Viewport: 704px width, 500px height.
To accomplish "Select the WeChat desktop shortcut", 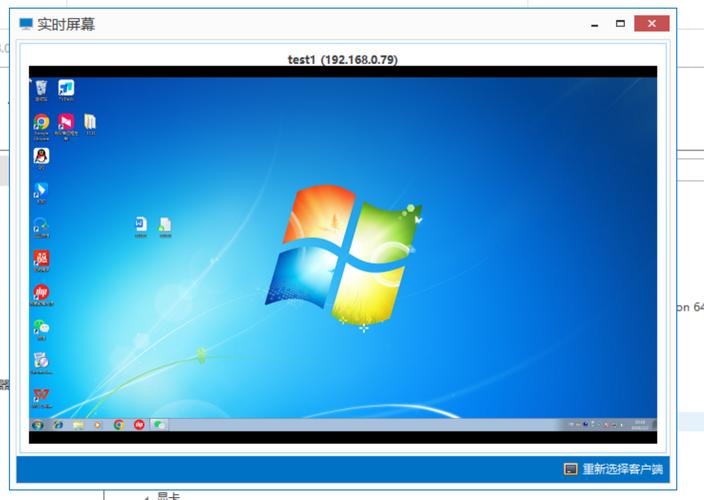I will pos(41,327).
